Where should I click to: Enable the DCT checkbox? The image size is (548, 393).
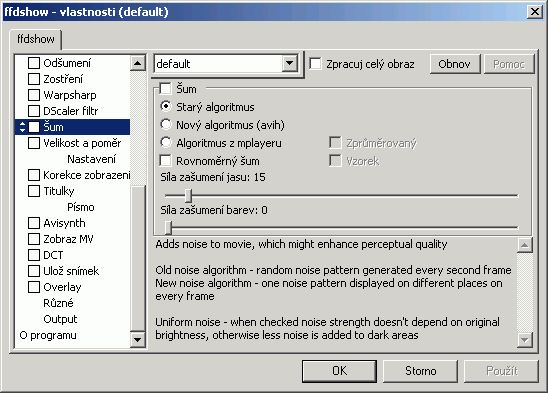(34, 255)
